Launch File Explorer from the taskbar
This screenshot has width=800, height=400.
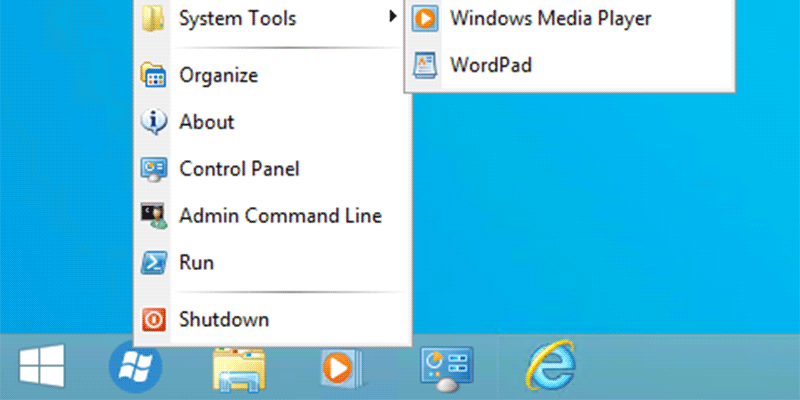click(239, 367)
